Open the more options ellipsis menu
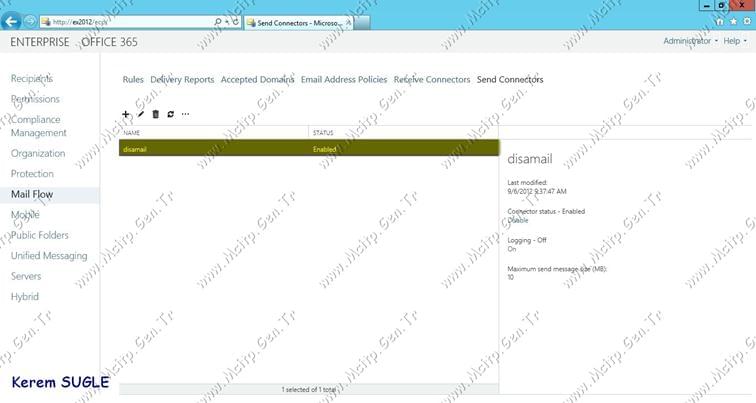This screenshot has width=756, height=403. [x=186, y=114]
